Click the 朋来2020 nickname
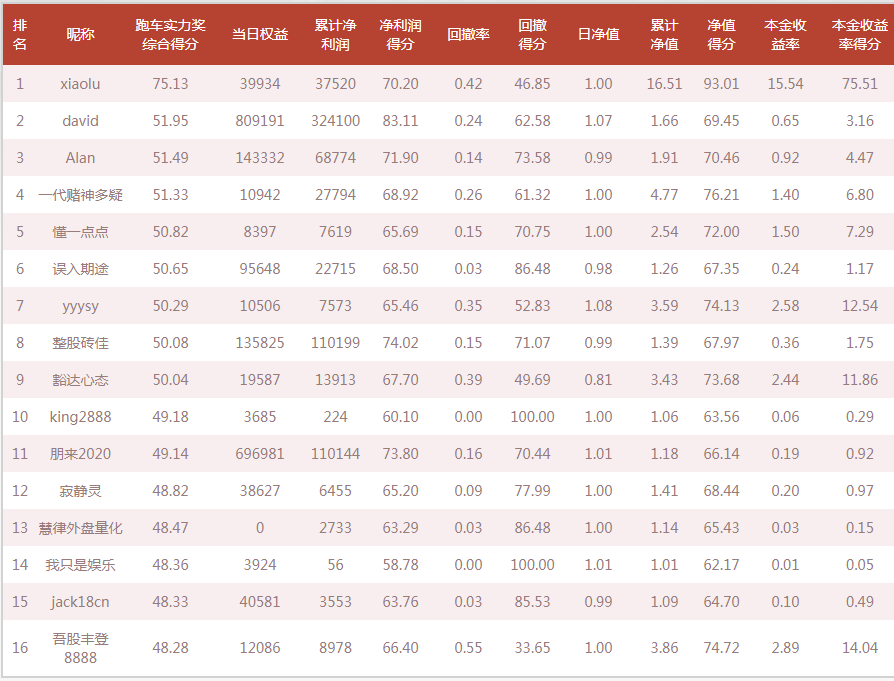This screenshot has height=681, width=894. [80, 454]
